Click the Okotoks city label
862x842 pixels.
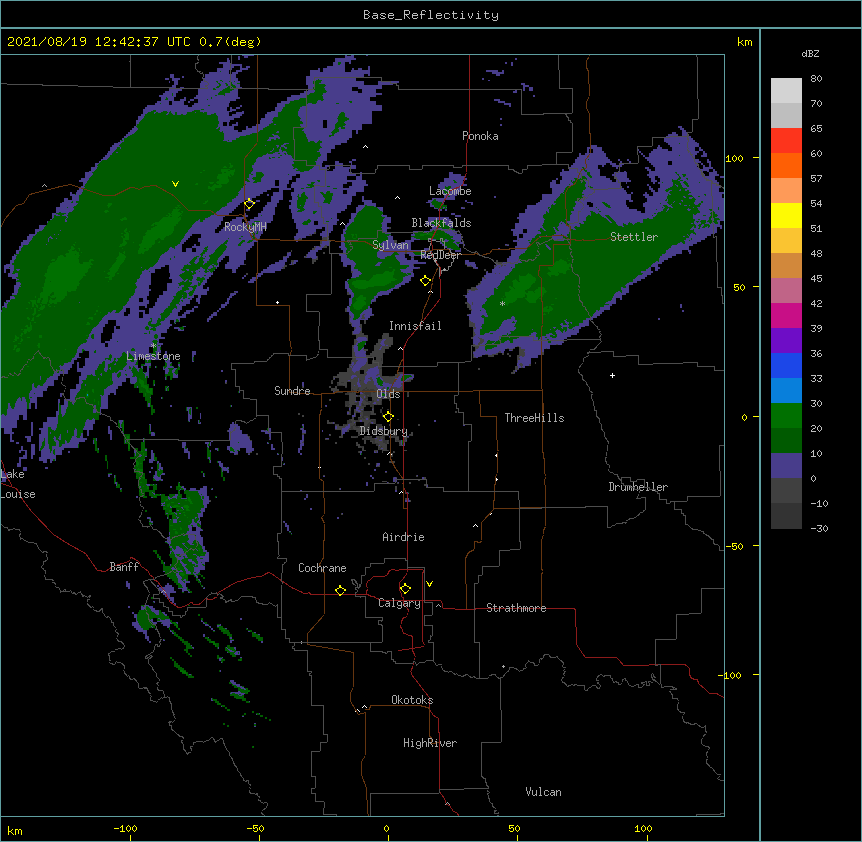412,700
